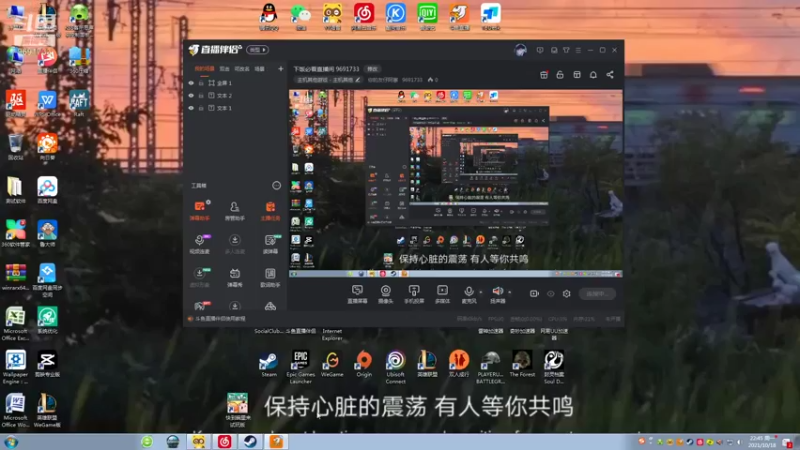800x450 pixels.
Task: Add a 多媒体 media source
Action: click(442, 294)
